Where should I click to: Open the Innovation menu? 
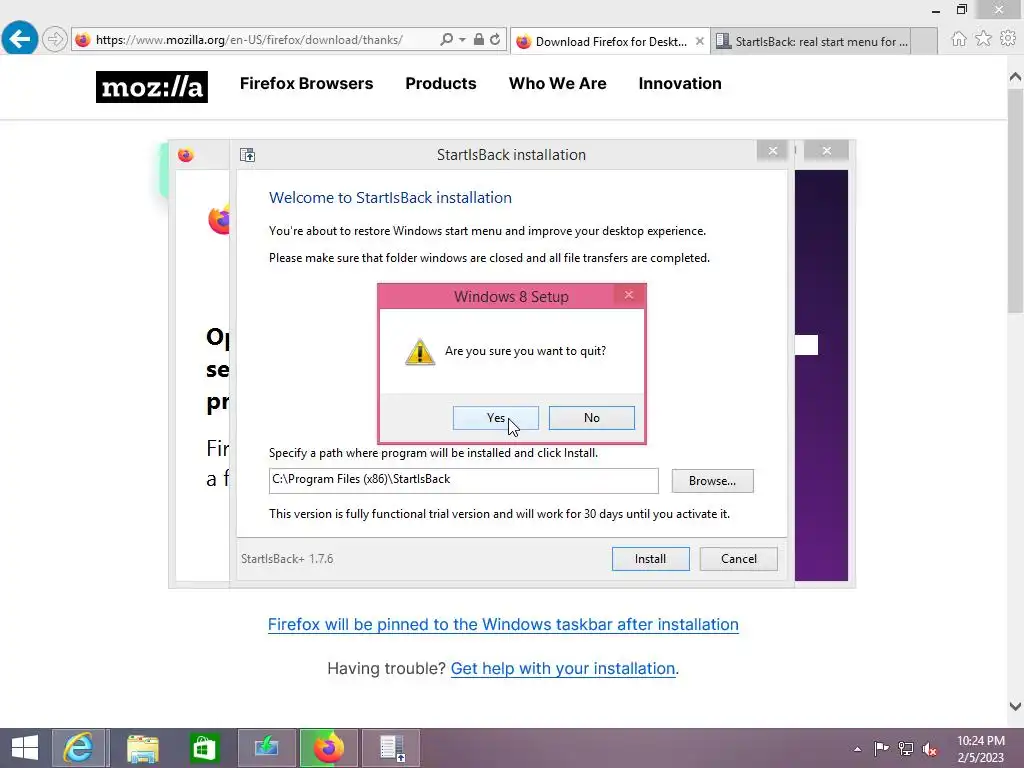click(680, 84)
